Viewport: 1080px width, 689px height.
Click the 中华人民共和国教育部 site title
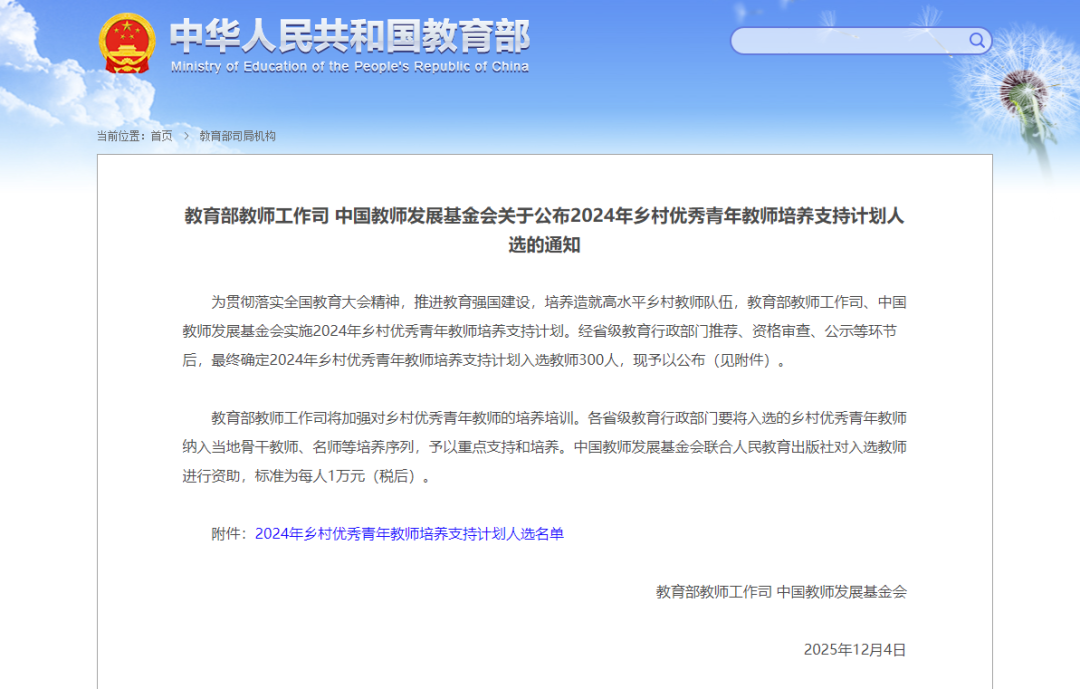click(349, 36)
